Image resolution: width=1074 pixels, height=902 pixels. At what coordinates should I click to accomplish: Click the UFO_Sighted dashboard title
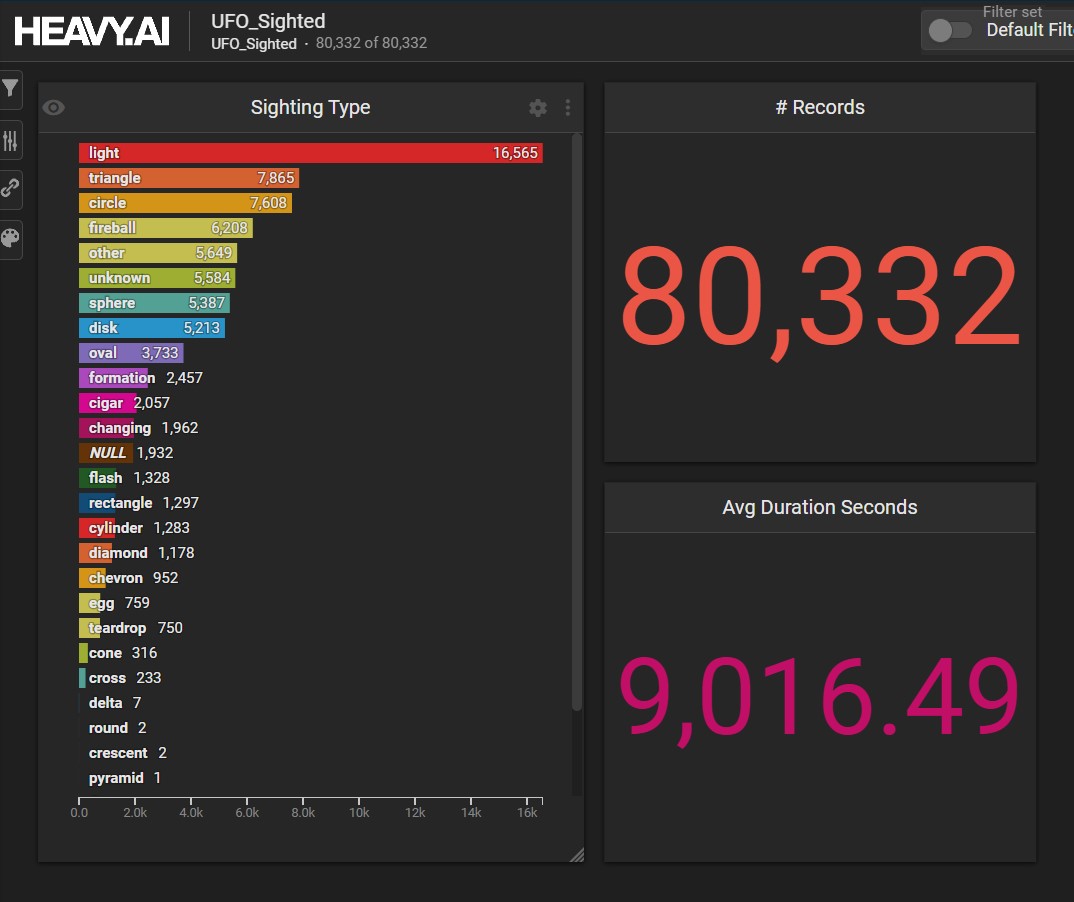point(268,21)
